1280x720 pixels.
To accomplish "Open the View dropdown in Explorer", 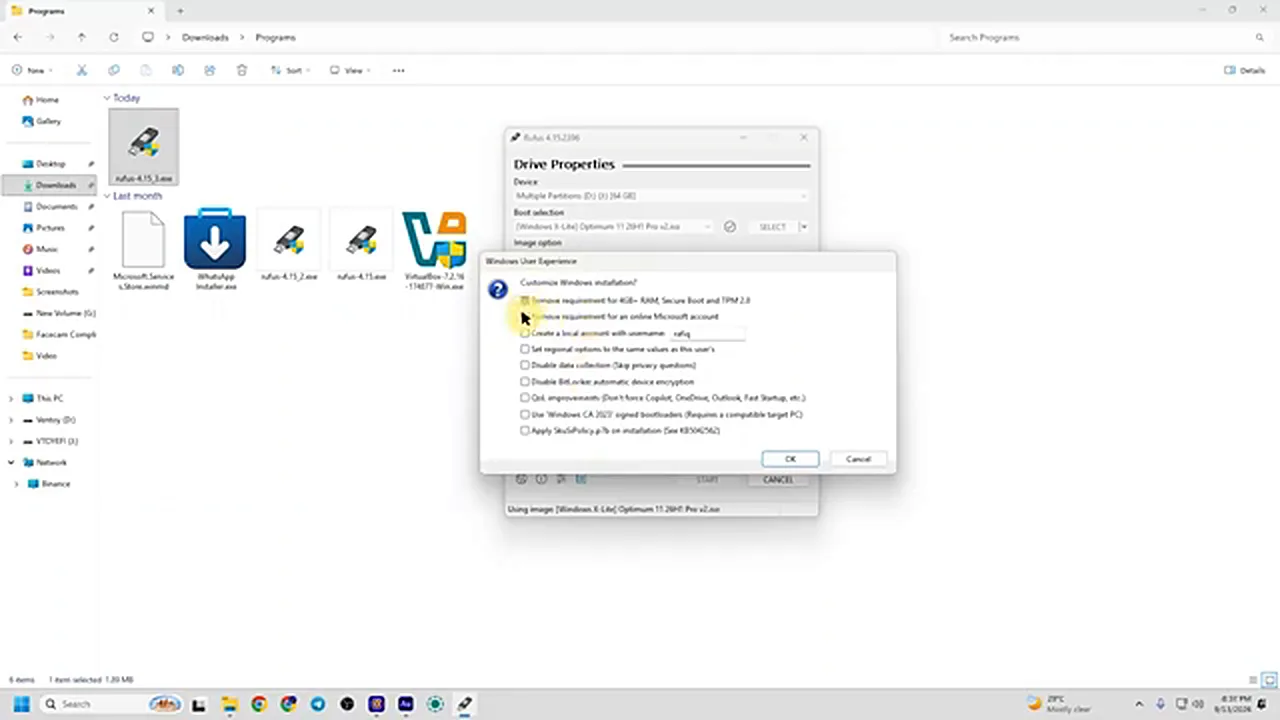I will 350,71.
